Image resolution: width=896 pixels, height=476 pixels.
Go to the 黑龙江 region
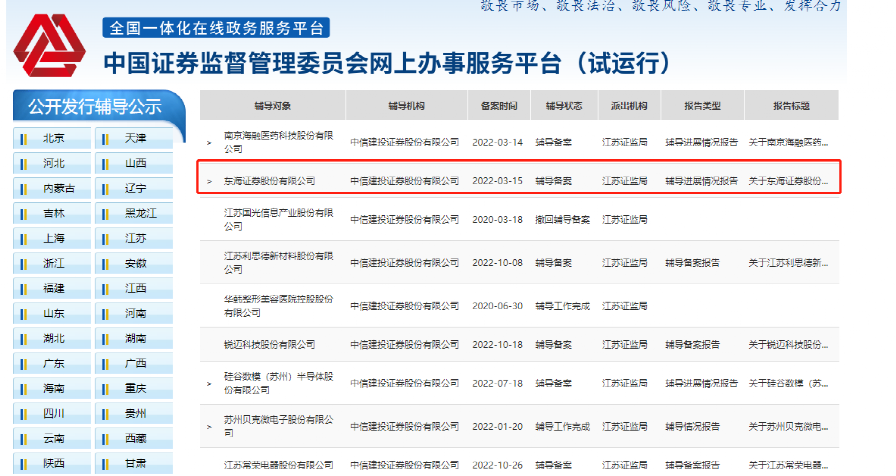click(x=134, y=214)
